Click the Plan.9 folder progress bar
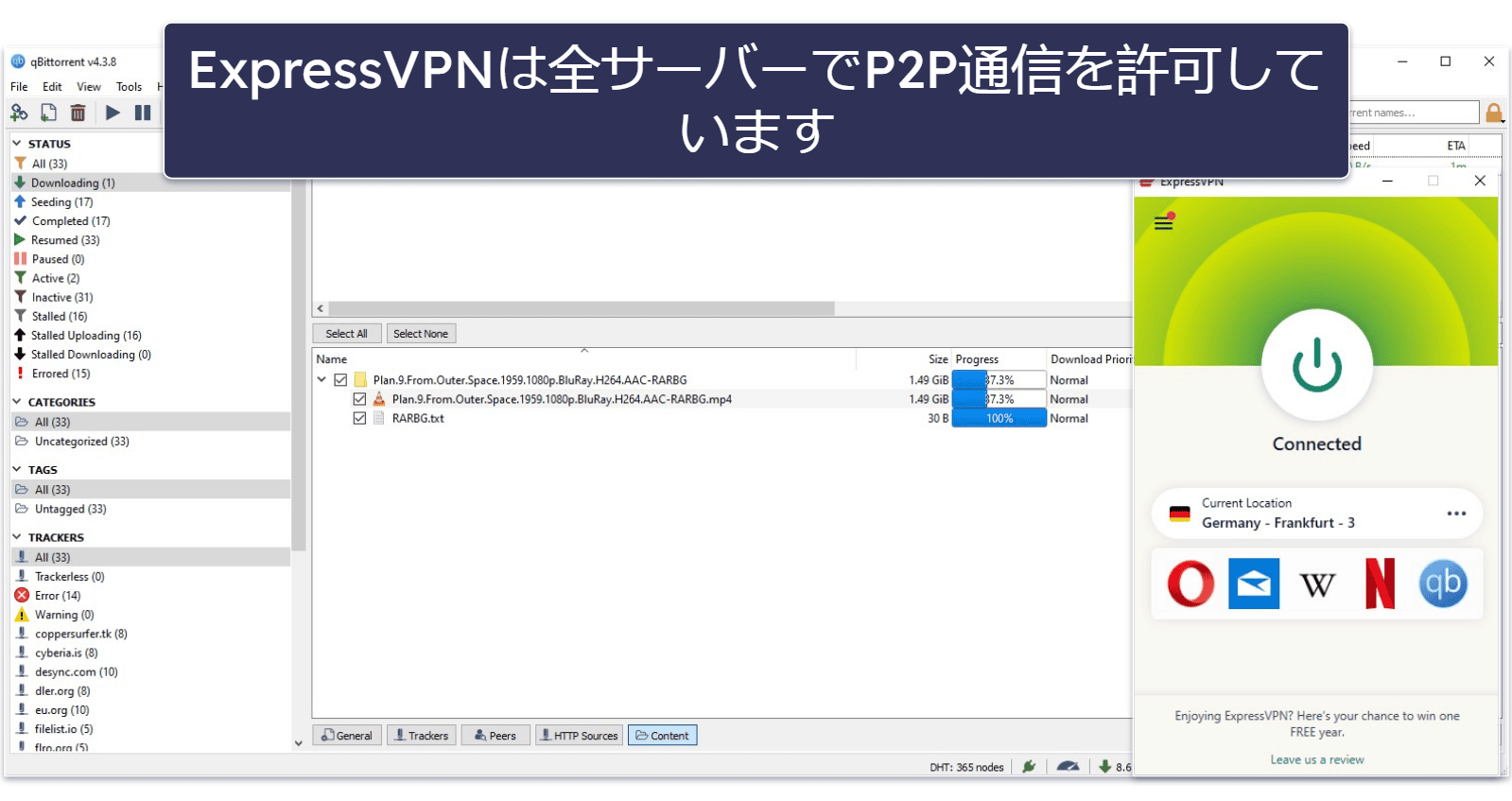Screen dimensions: 1512x801 pyautogui.click(x=999, y=380)
